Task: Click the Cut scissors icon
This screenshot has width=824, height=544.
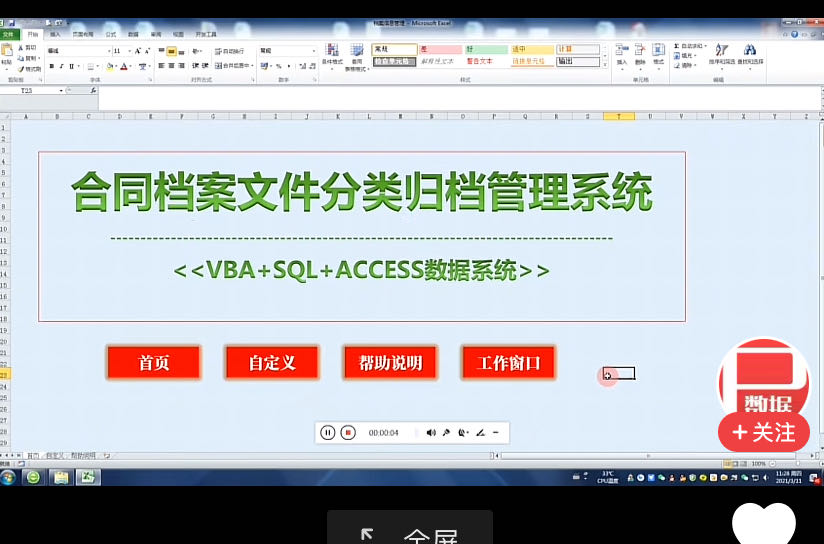Action: point(21,48)
